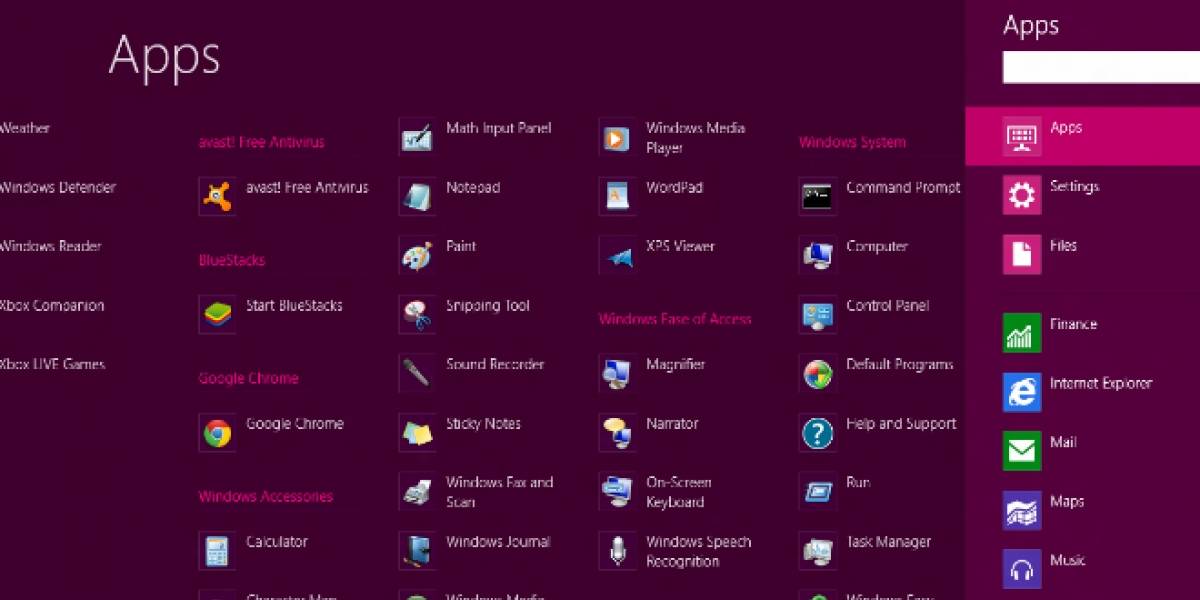Open WordPad icon
The height and width of the screenshot is (600, 1200).
617,196
